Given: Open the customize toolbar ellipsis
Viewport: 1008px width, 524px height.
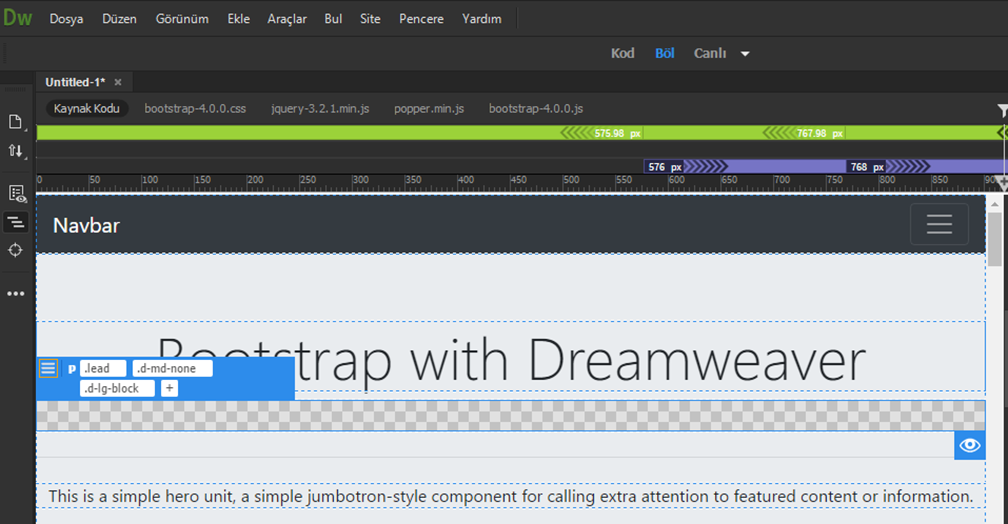Looking at the screenshot, I should (15, 294).
